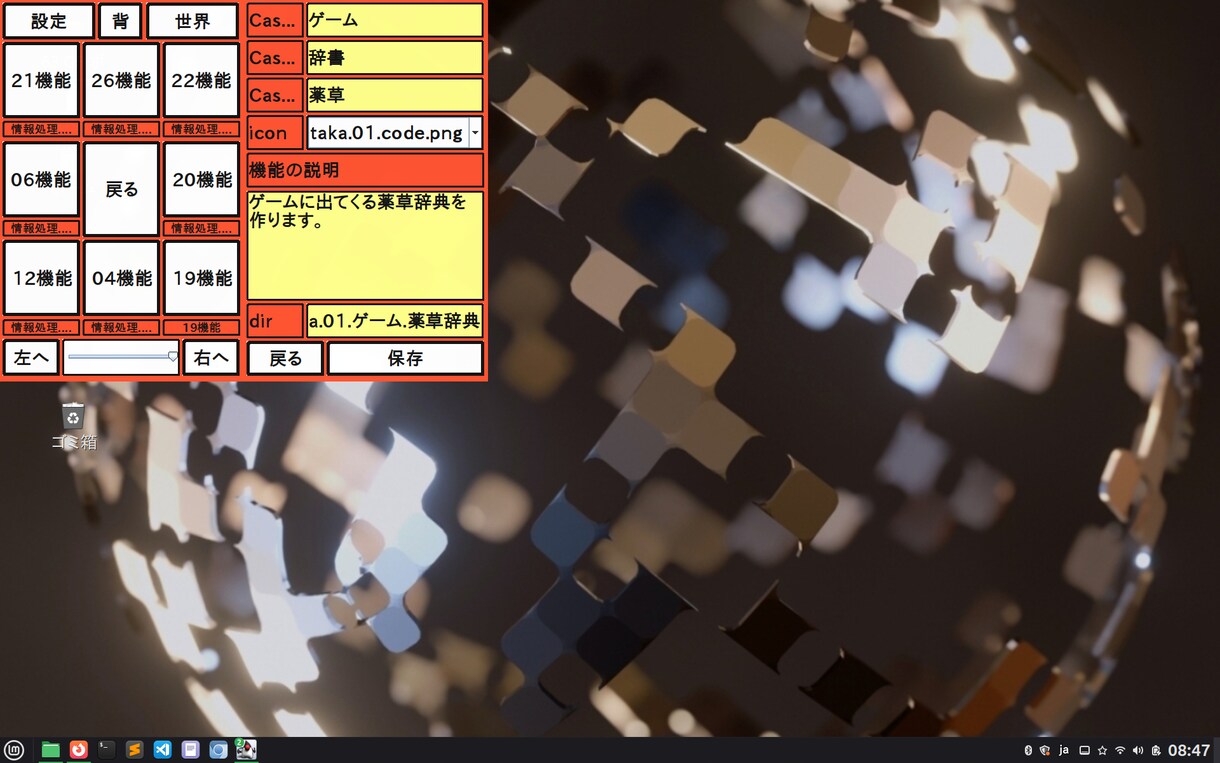This screenshot has height=763, width=1220.
Task: Open the Bluetooth tray icon
Action: point(1028,751)
